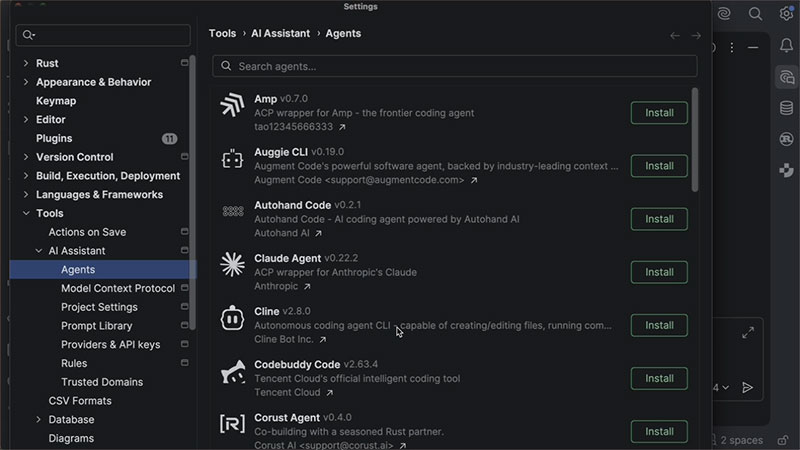Install the Claude Agent

pyautogui.click(x=659, y=272)
